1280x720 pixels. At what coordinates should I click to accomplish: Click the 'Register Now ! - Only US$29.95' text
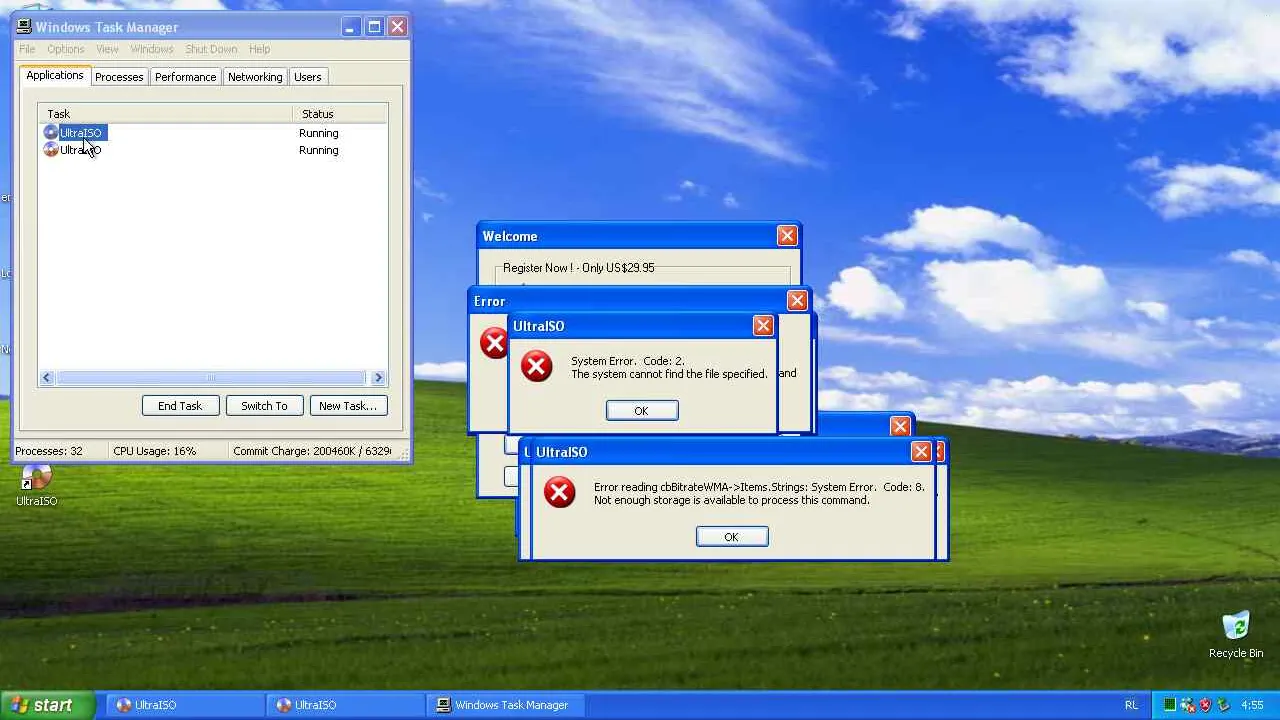tap(579, 268)
